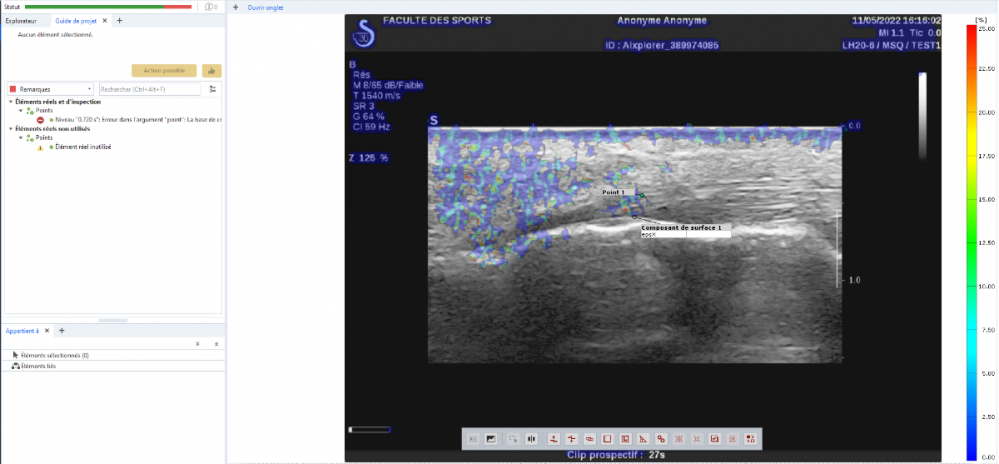This screenshot has height=464, width=999.
Task: Click the S30 logo in the ultrasound image
Action: 364,34
